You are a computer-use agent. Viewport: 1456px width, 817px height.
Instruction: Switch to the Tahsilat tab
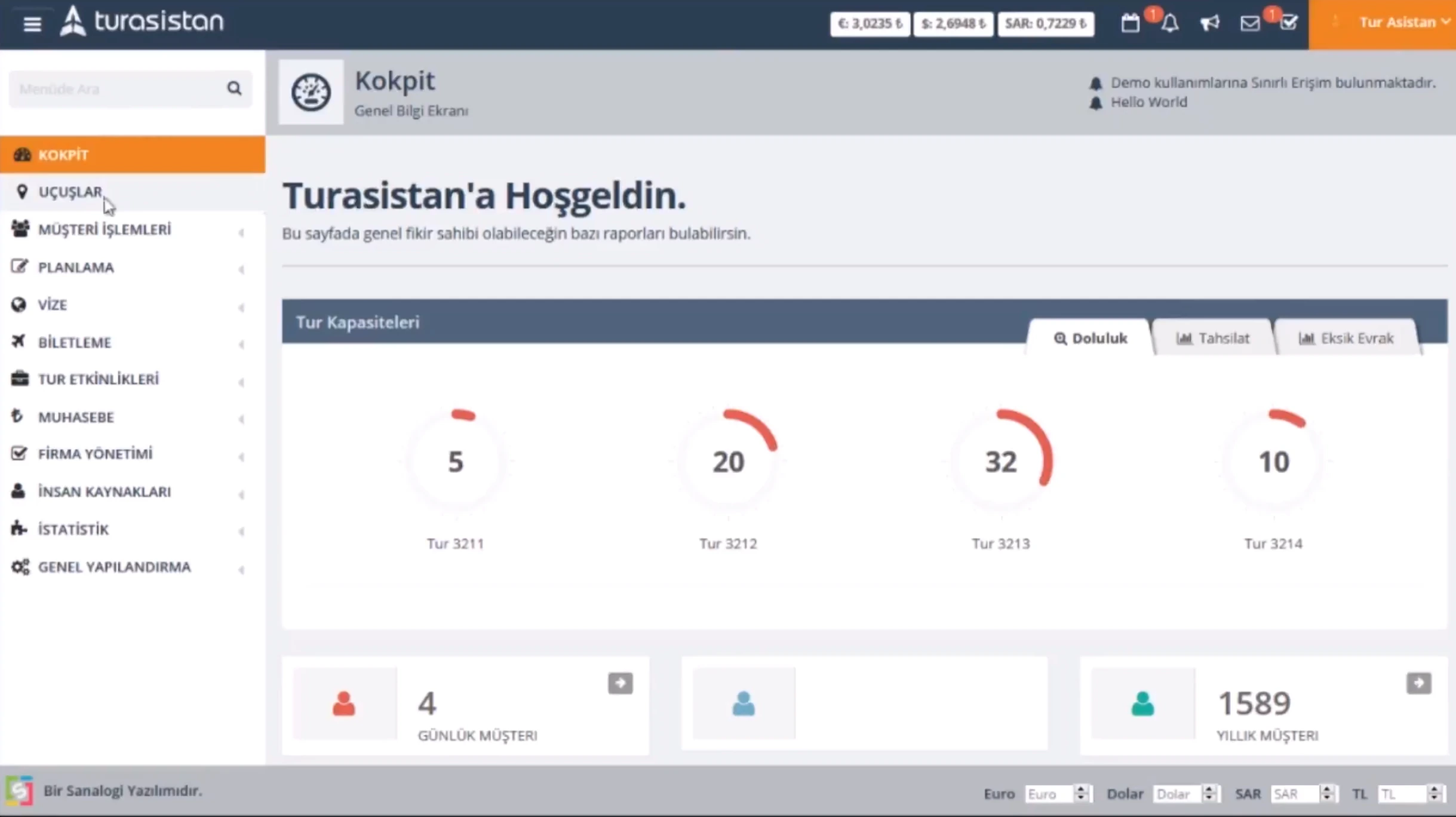coord(1212,338)
